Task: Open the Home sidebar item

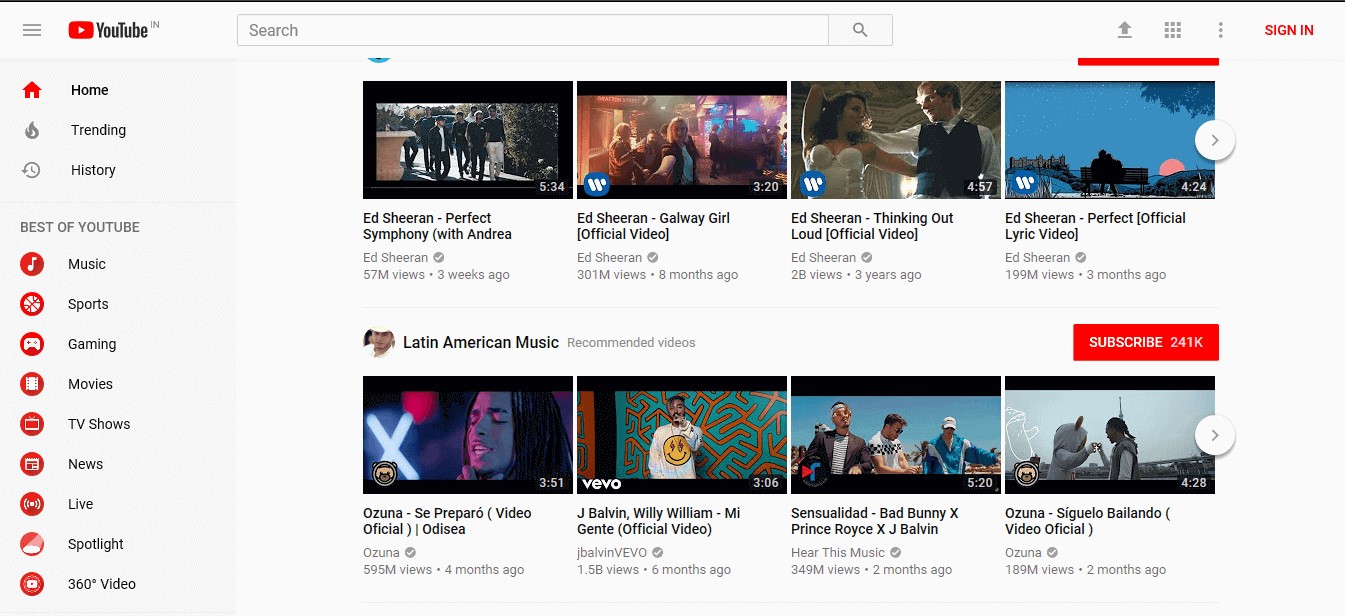Action: pos(118,90)
